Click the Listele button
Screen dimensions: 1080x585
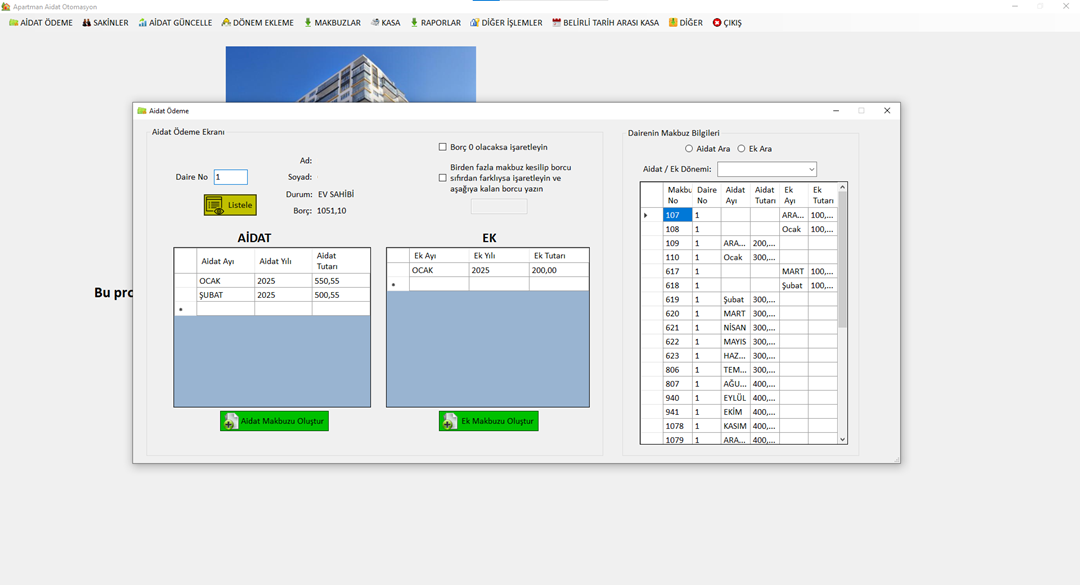(230, 205)
